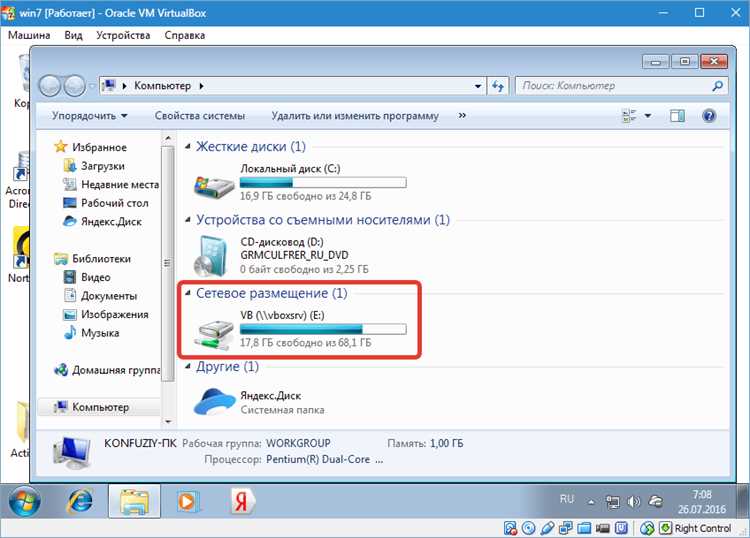Click the Back navigation arrow button

click(x=50, y=86)
